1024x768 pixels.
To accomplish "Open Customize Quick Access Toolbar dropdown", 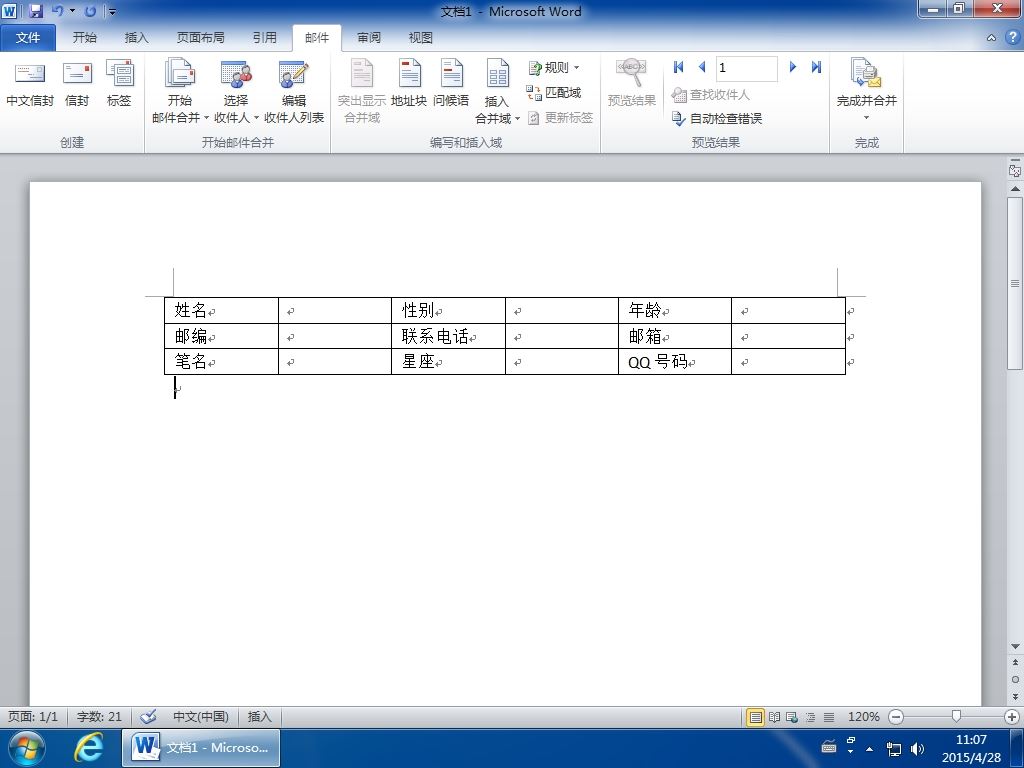I will [112, 12].
